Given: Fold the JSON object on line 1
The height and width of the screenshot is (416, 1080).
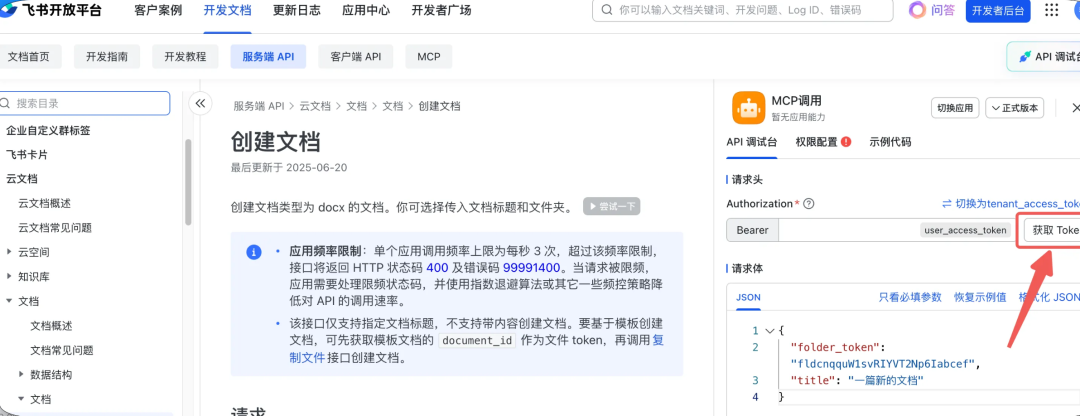Looking at the screenshot, I should pyautogui.click(x=769, y=331).
